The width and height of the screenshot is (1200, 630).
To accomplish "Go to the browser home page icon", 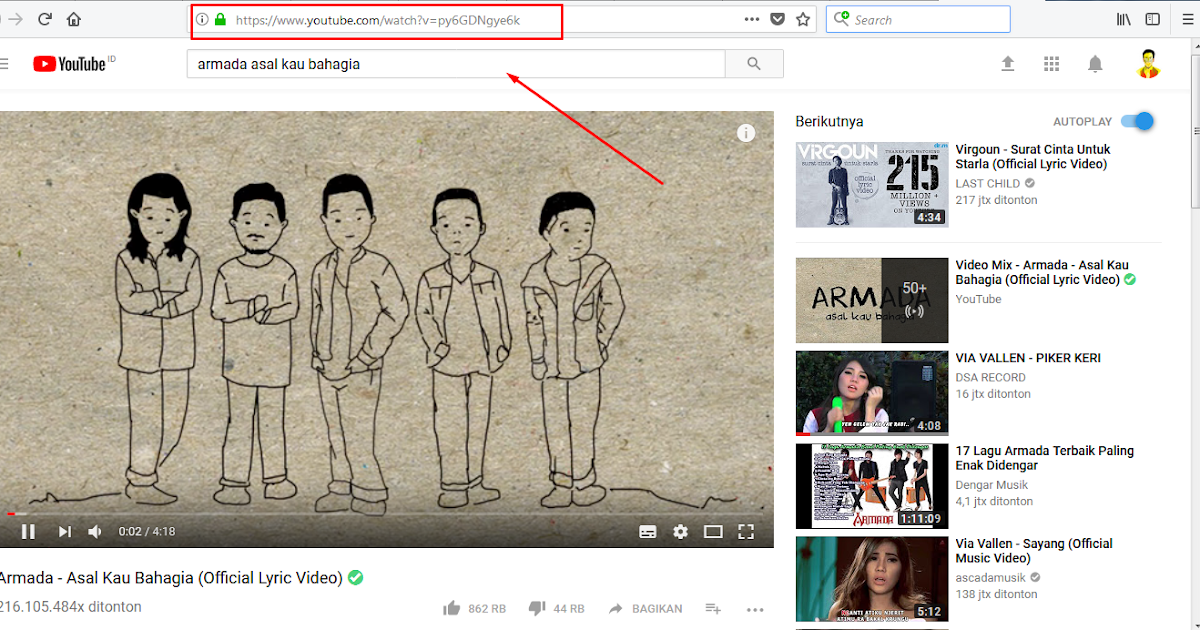I will (74, 19).
